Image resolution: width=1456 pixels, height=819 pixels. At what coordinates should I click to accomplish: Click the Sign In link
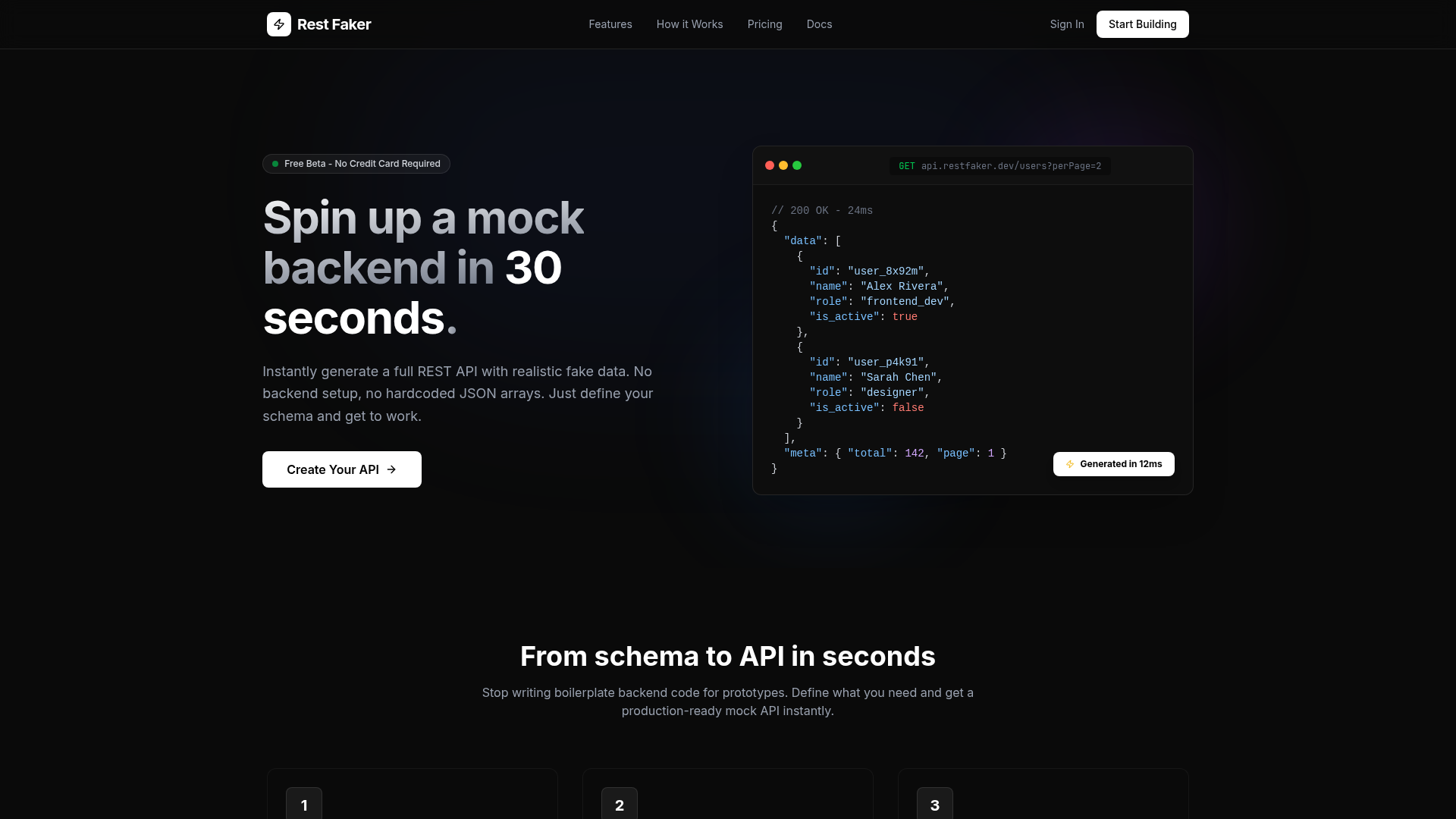click(x=1067, y=24)
